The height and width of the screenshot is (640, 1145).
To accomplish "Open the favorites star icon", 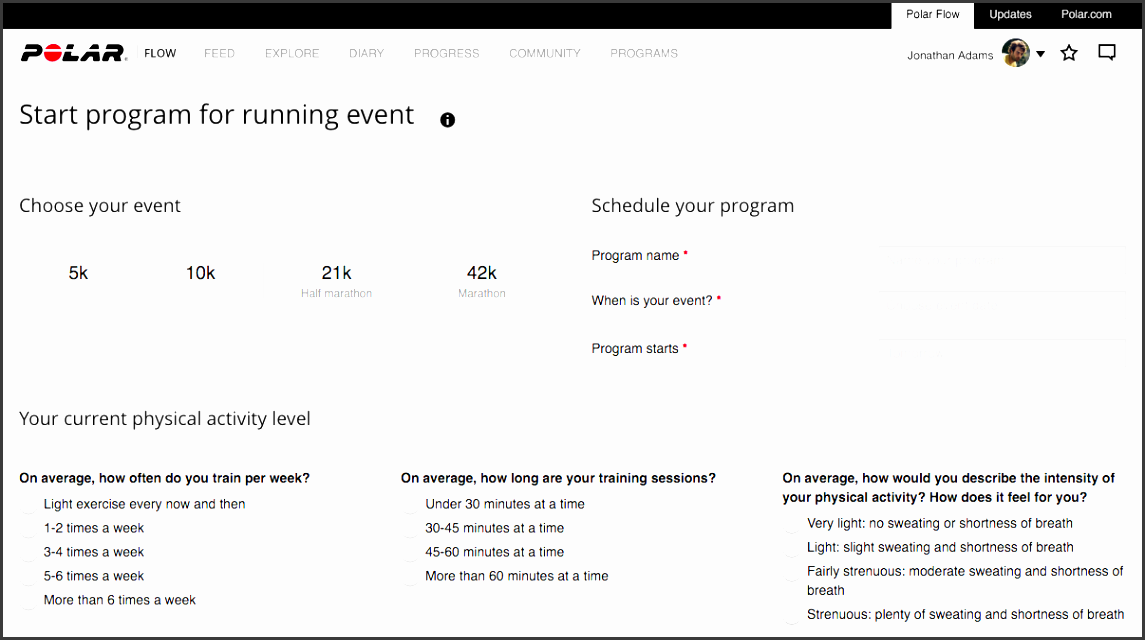I will [x=1068, y=53].
